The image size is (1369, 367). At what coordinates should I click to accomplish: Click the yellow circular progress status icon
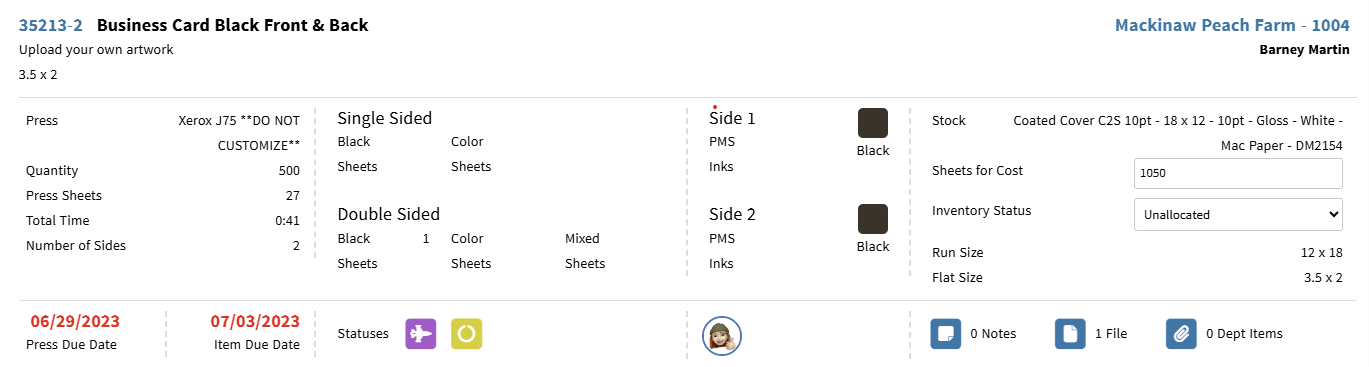point(467,334)
